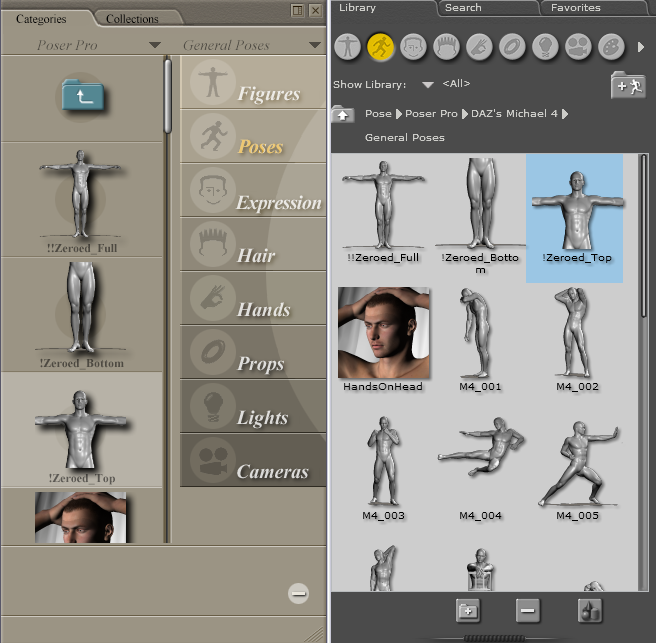The image size is (656, 643).
Task: Switch to the Collections tab
Action: pyautogui.click(x=132, y=18)
